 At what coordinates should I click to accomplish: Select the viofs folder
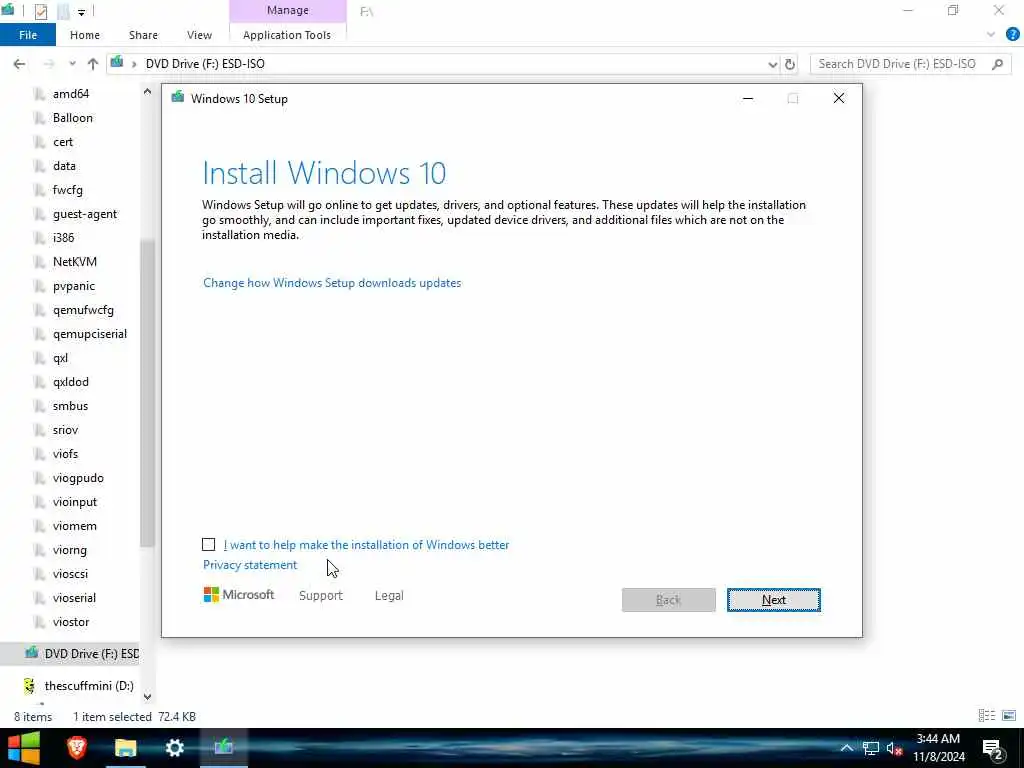click(x=65, y=454)
